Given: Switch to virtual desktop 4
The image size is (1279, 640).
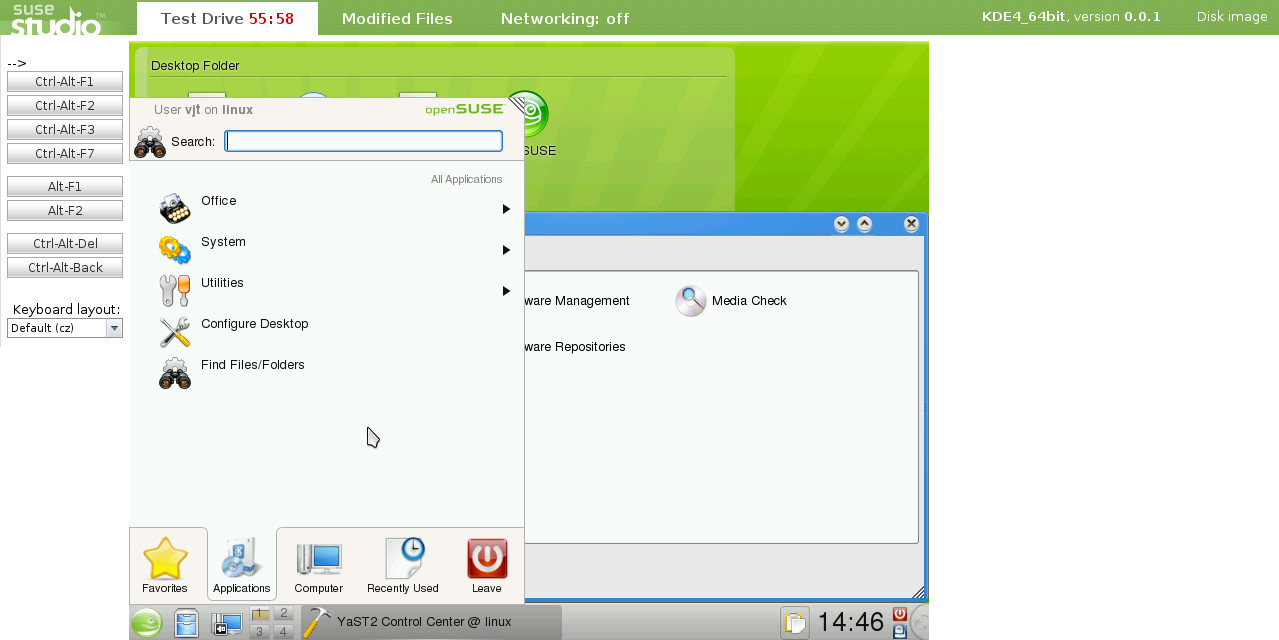Looking at the screenshot, I should 283,631.
